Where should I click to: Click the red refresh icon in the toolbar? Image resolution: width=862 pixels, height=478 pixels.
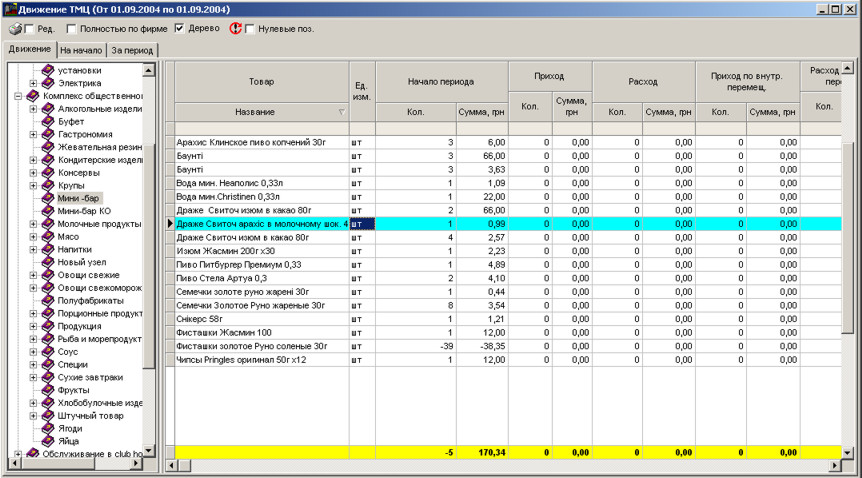(235, 28)
